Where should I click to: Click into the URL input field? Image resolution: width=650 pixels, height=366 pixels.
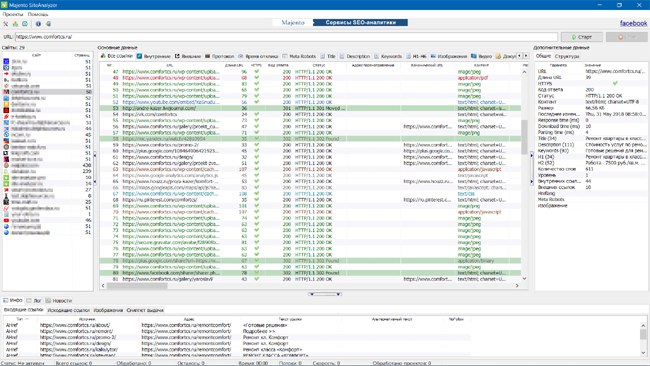click(286, 37)
